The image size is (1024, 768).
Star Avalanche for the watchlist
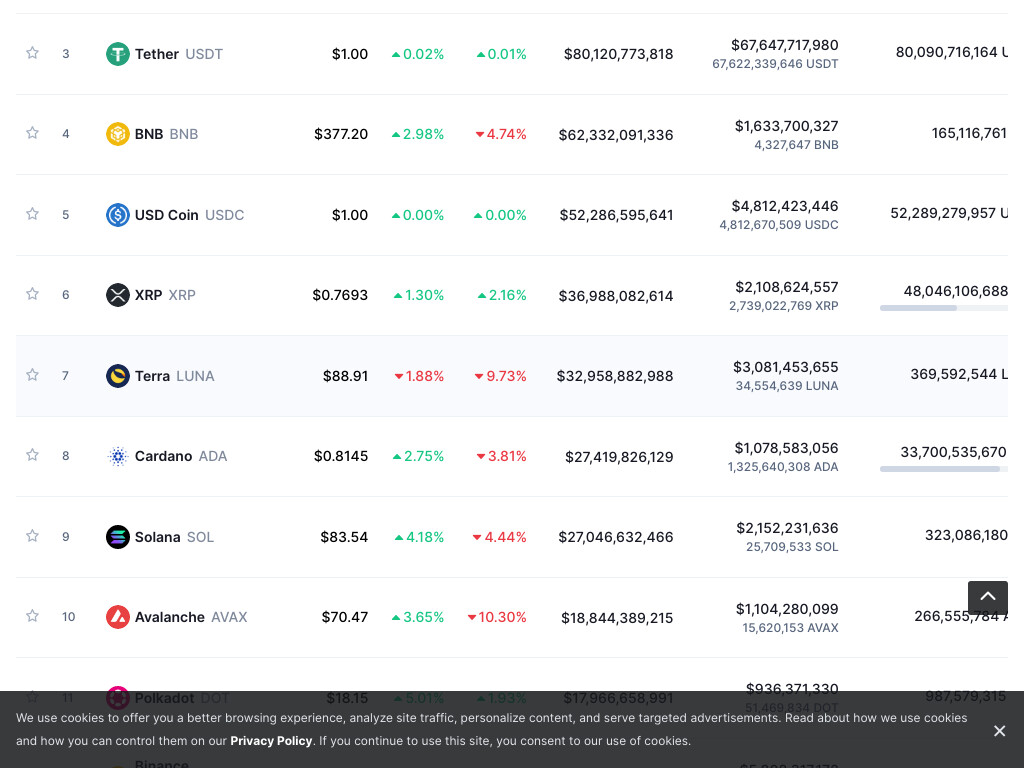tap(32, 616)
